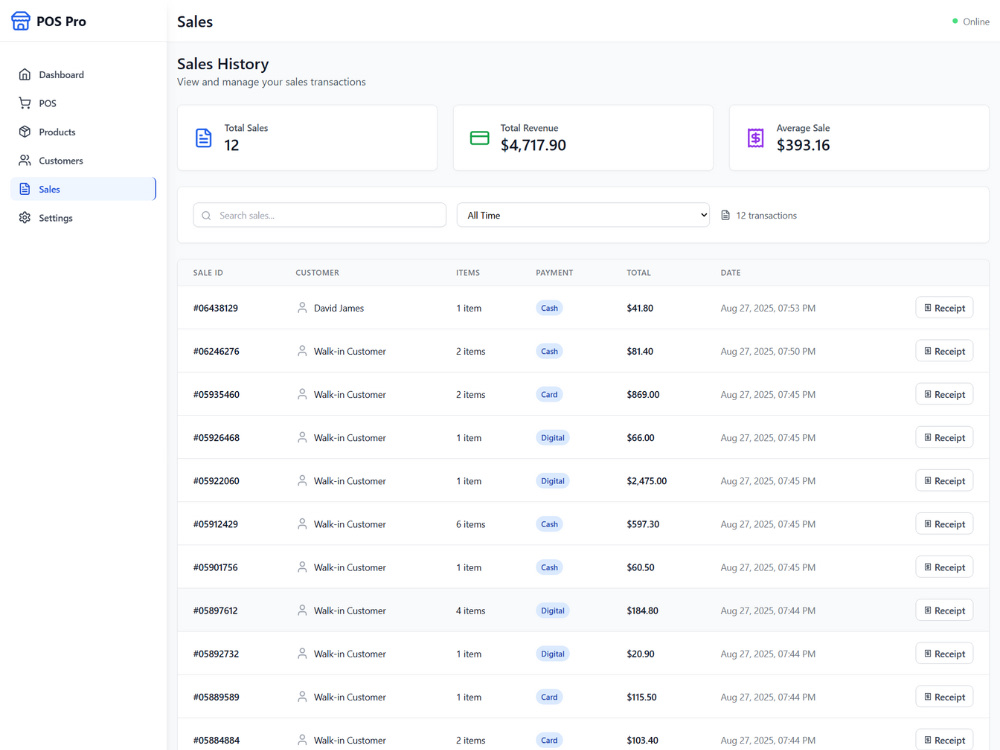This screenshot has width=1000, height=750.
Task: Click the 6 items cell
Action: point(471,524)
